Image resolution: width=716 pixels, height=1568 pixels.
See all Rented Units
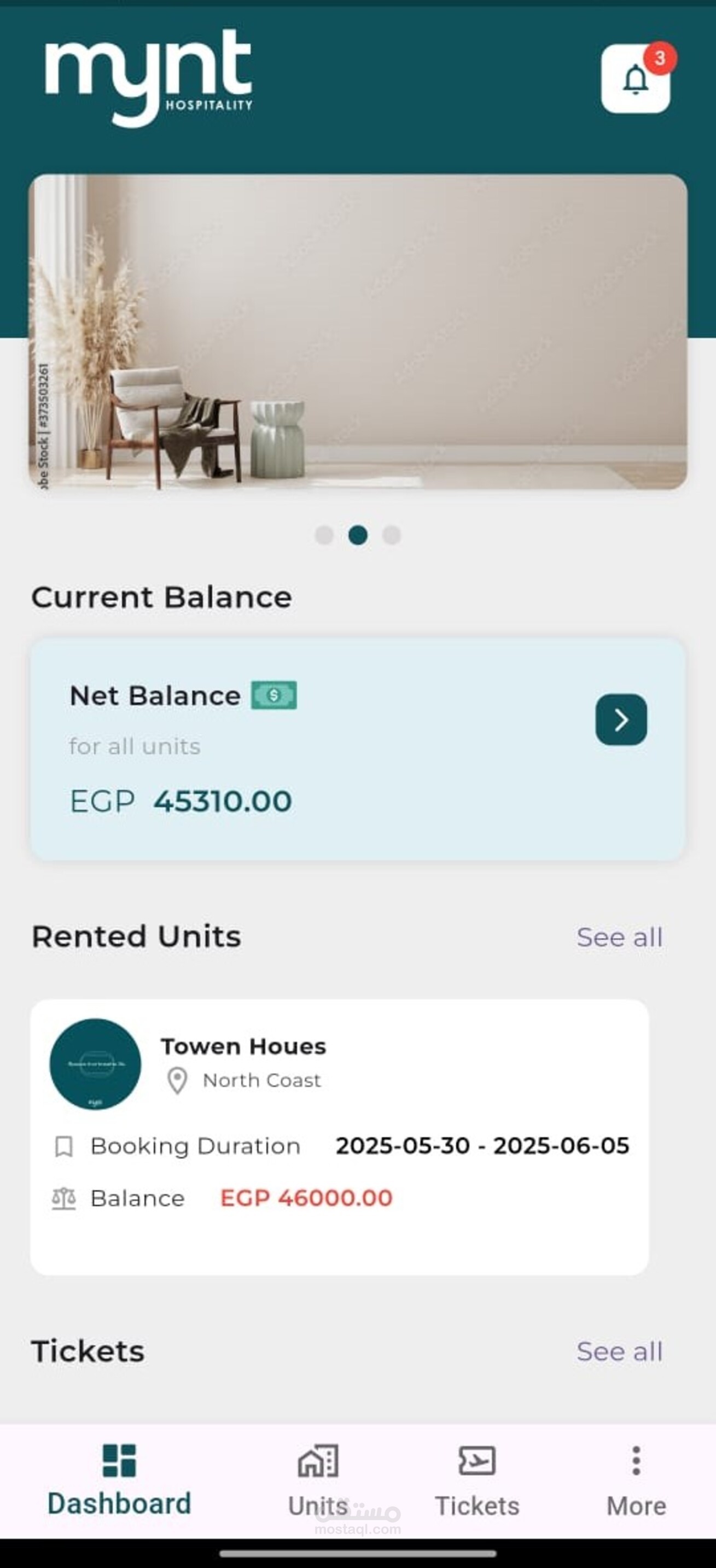pyautogui.click(x=619, y=938)
